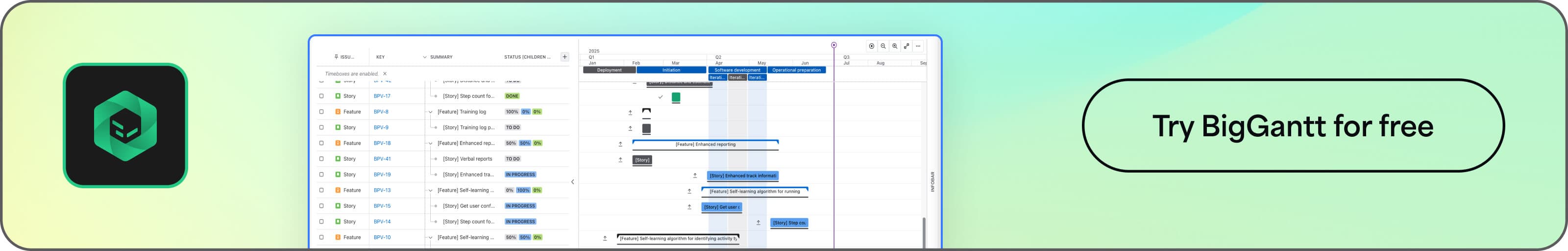
Task: Check the box for BPV-41 row
Action: (321, 159)
